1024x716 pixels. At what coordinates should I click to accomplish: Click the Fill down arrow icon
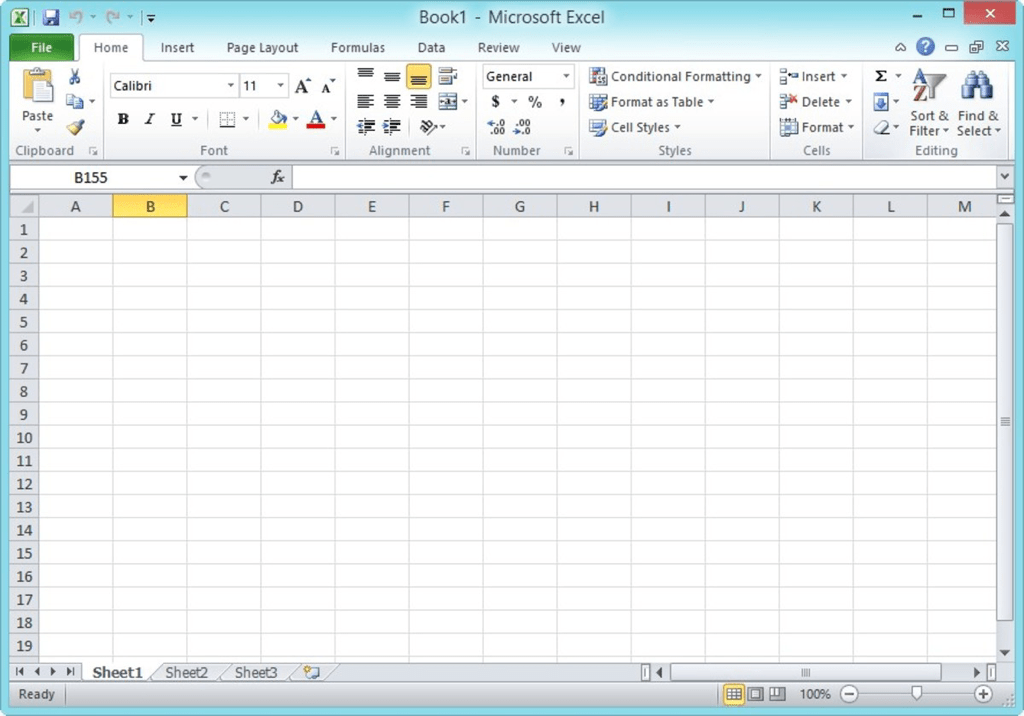881,102
